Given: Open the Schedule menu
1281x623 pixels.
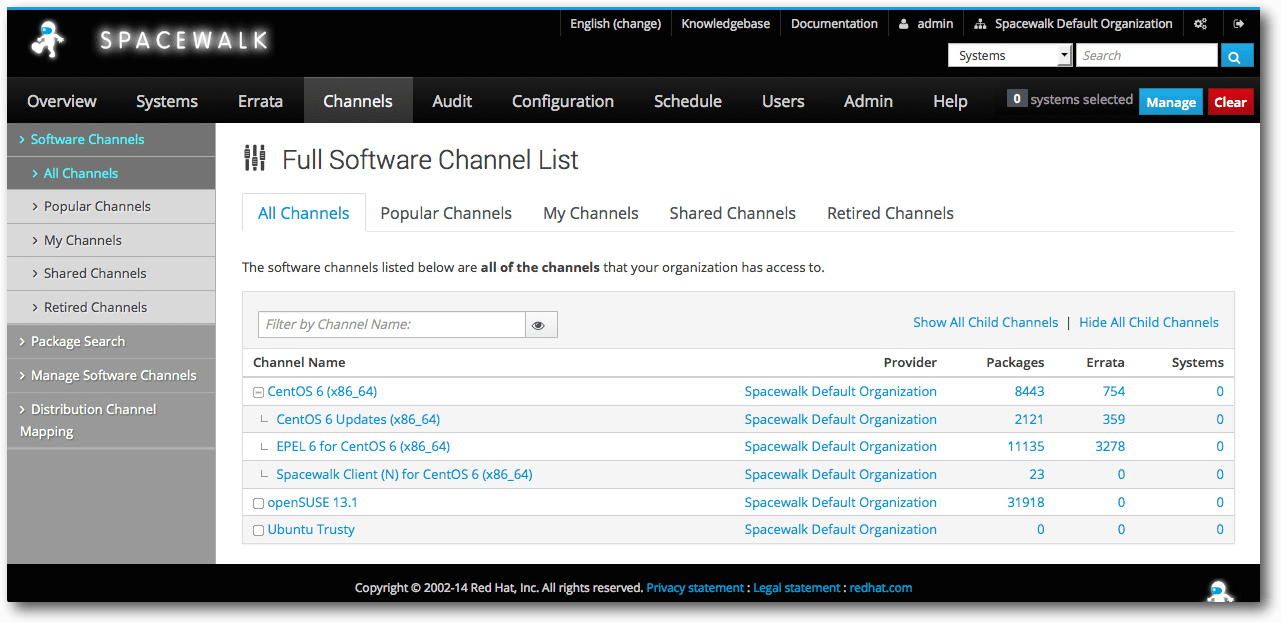Looking at the screenshot, I should click(688, 101).
